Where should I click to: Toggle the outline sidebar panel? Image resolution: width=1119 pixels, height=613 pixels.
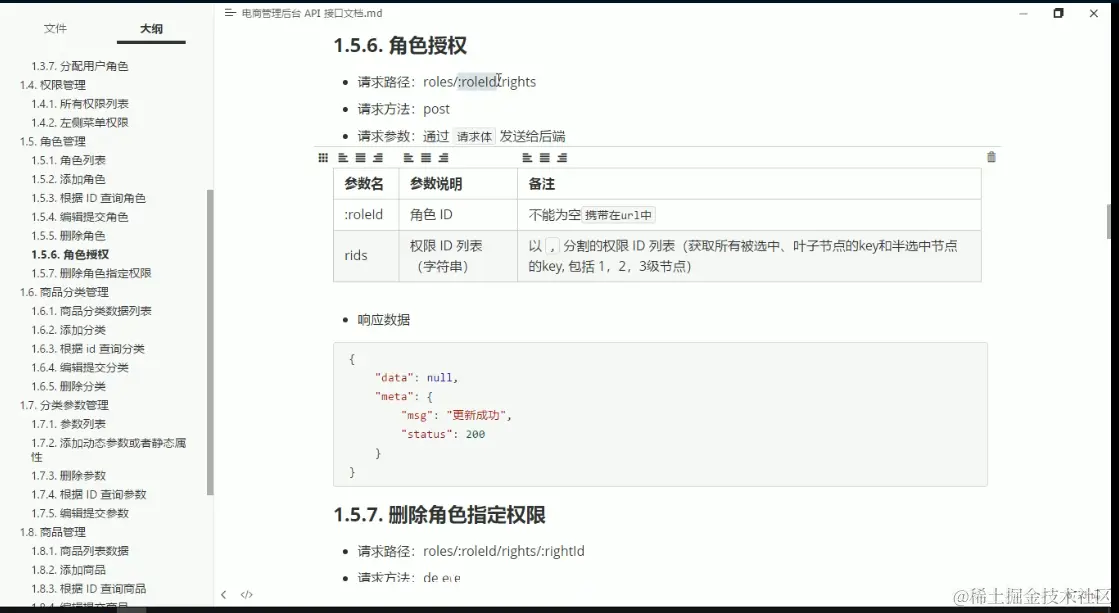coord(151,29)
